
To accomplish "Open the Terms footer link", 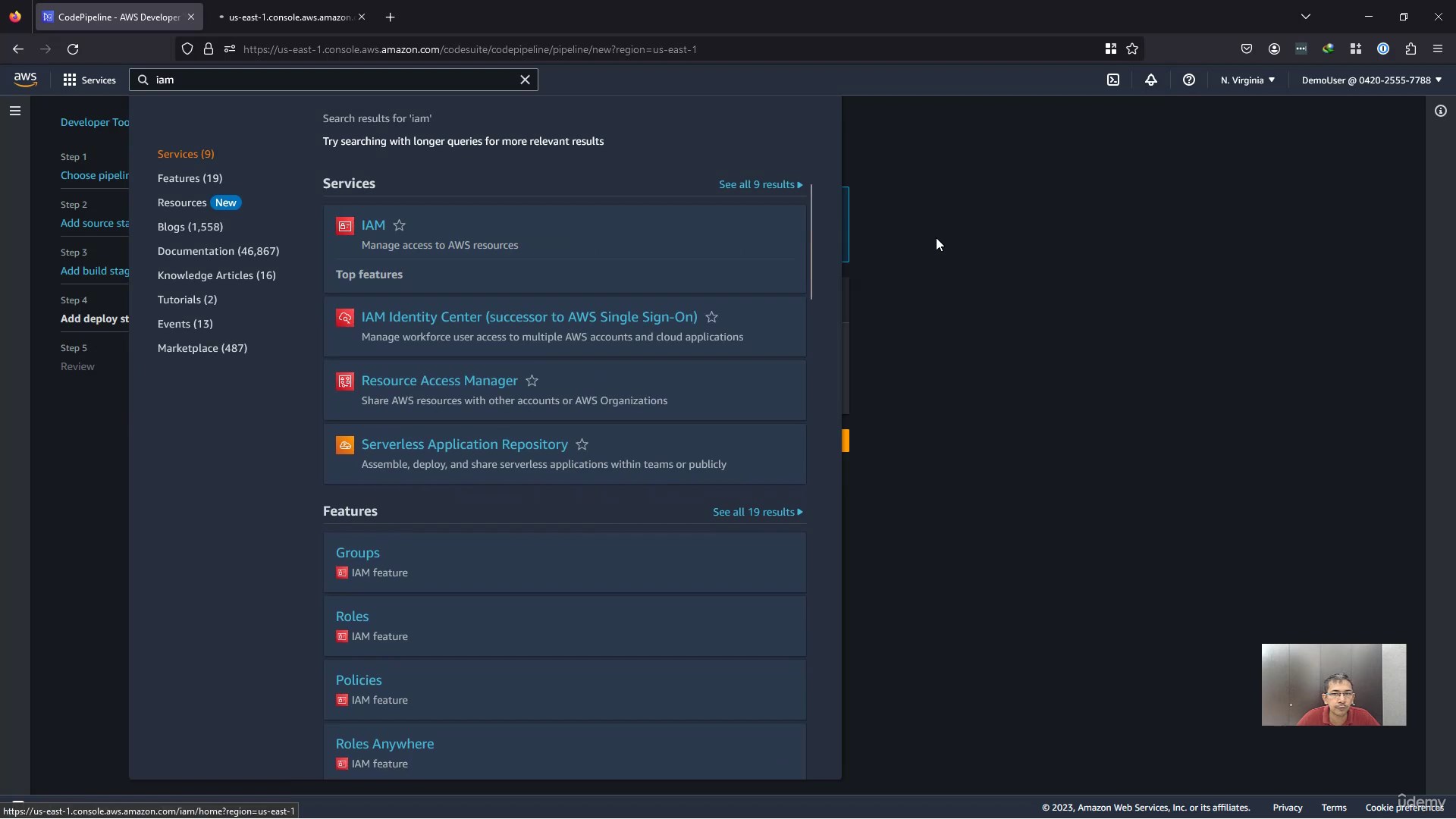I will [1334, 808].
